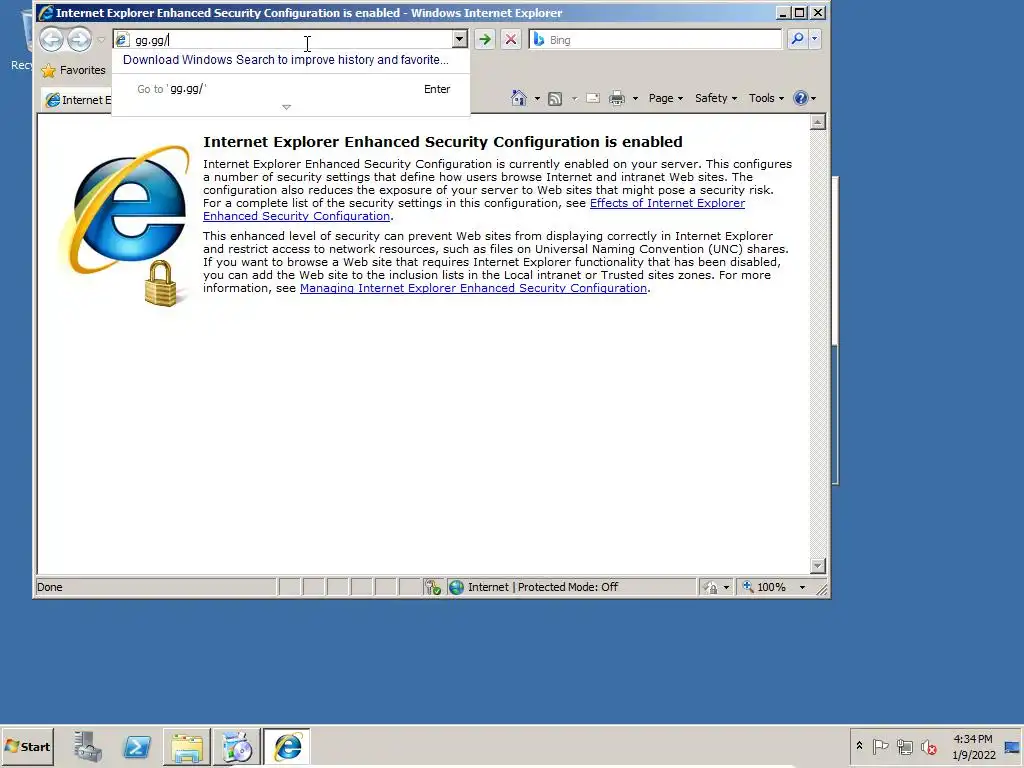Click the zoom magnifier in status bar

point(748,586)
